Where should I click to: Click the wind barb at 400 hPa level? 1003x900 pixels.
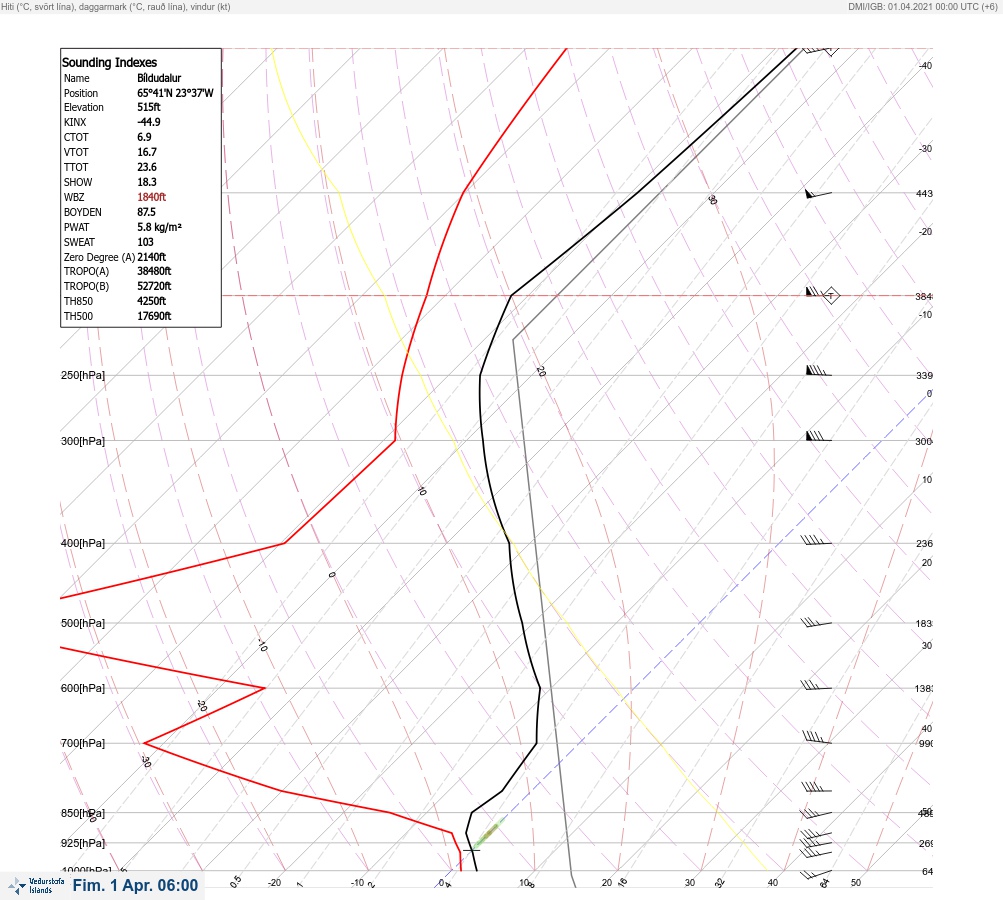click(816, 541)
